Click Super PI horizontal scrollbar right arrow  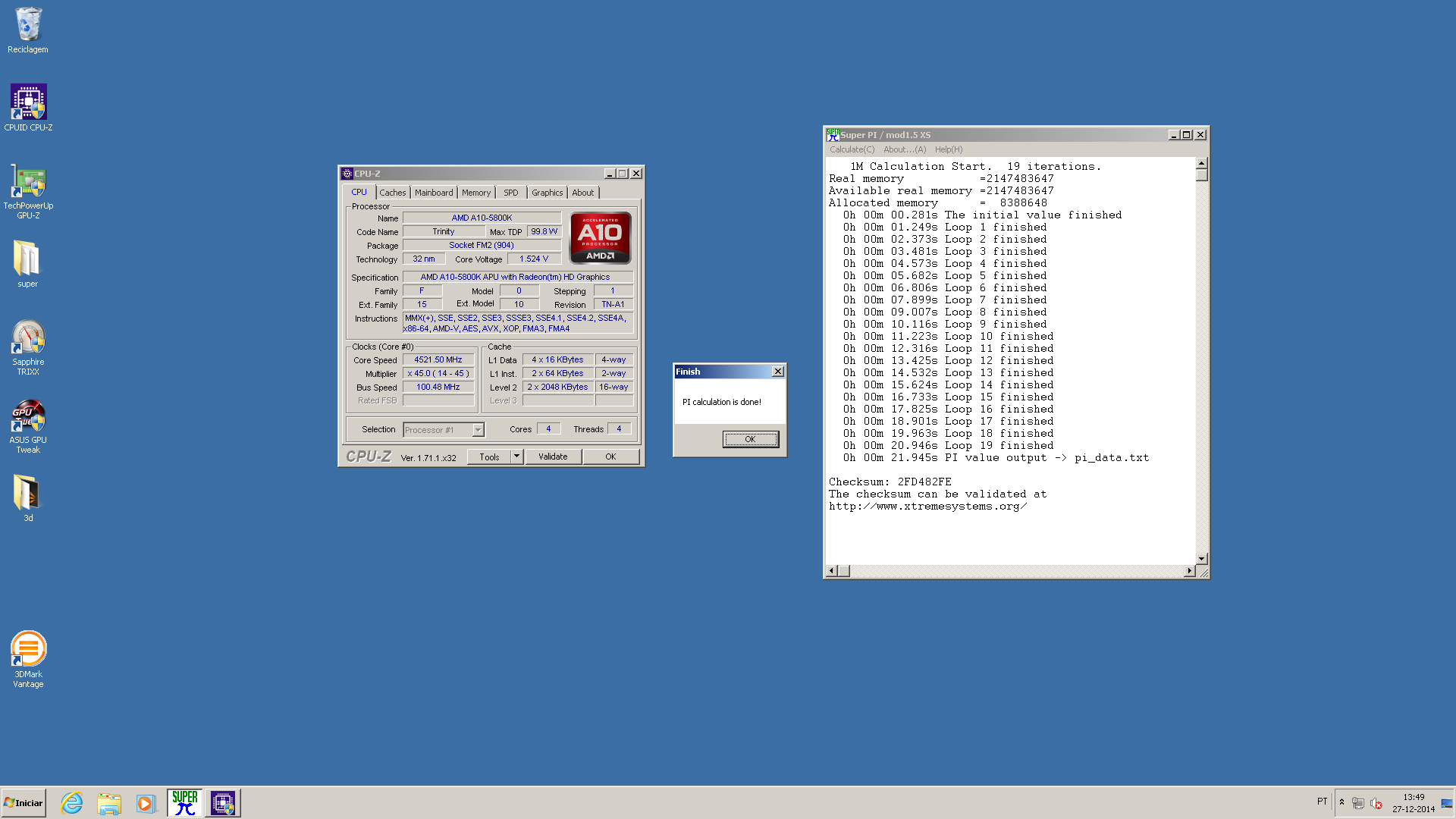pyautogui.click(x=1189, y=571)
